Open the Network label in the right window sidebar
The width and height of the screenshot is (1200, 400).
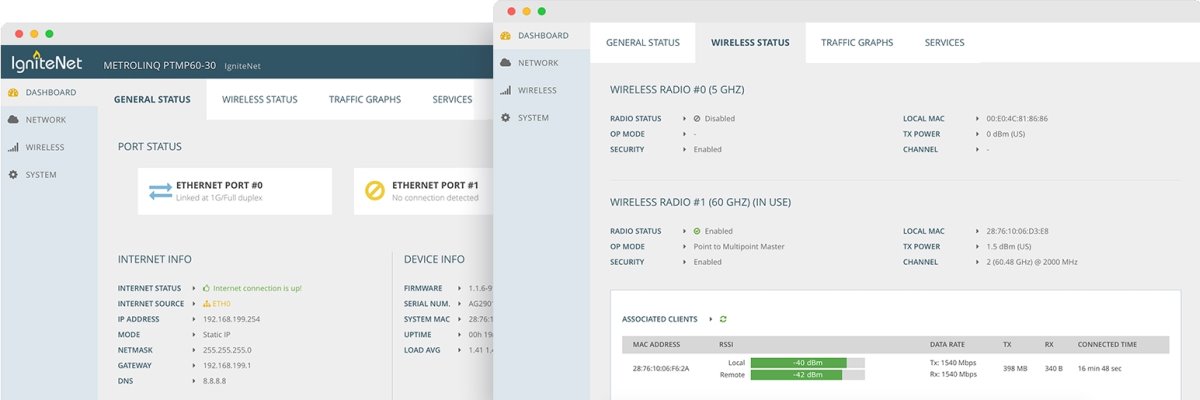pos(538,63)
